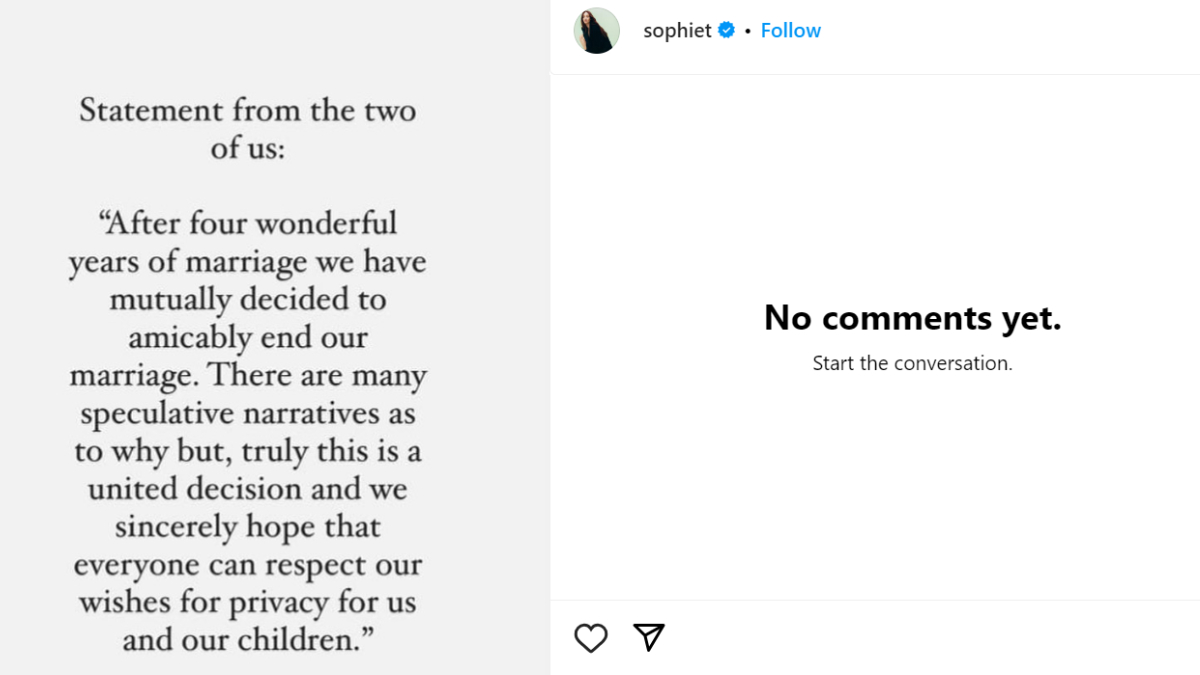This screenshot has height=675, width=1200.
Task: Click the closing line "and our children."
Action: (x=247, y=640)
